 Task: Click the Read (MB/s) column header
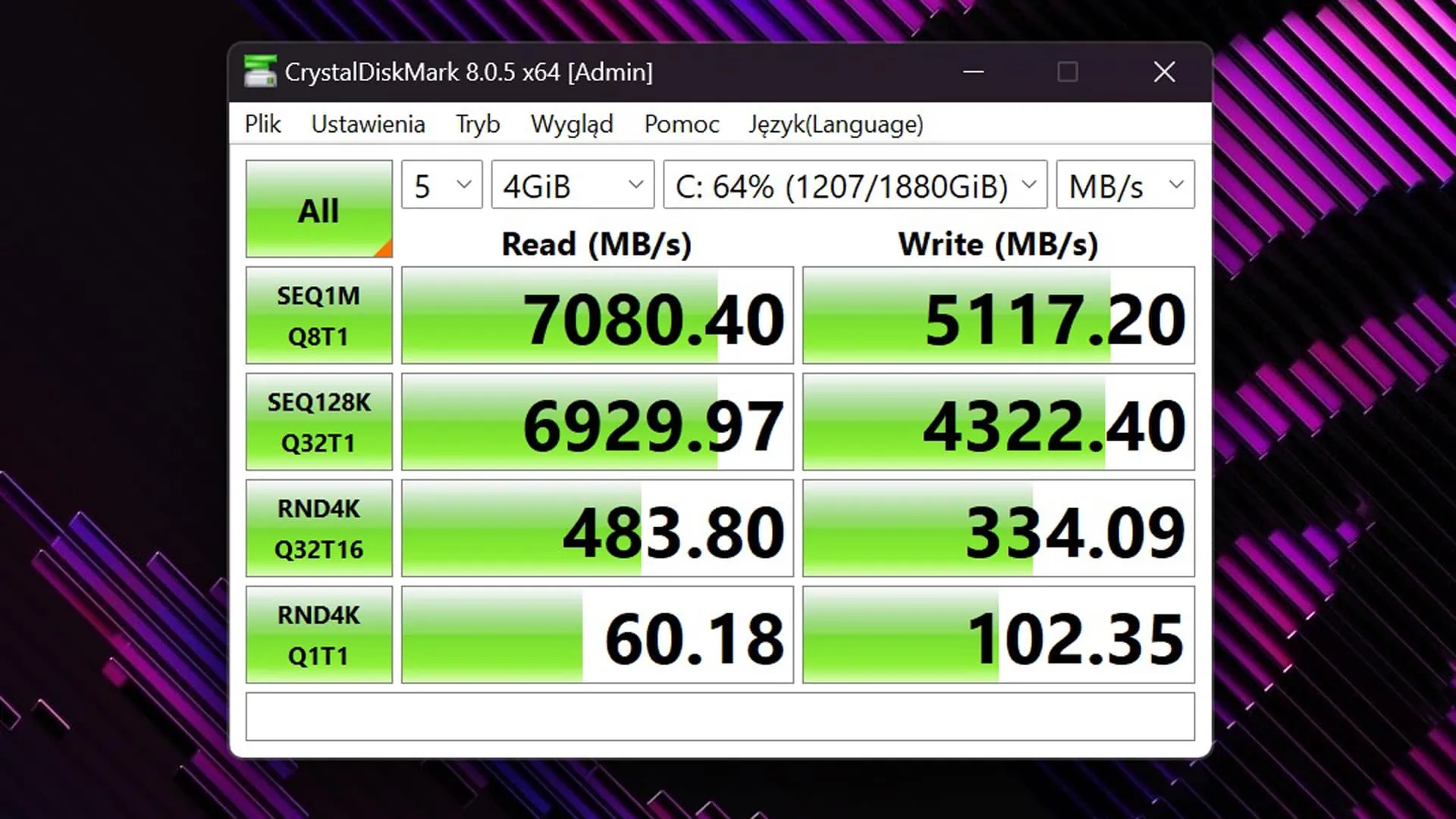[x=597, y=244]
